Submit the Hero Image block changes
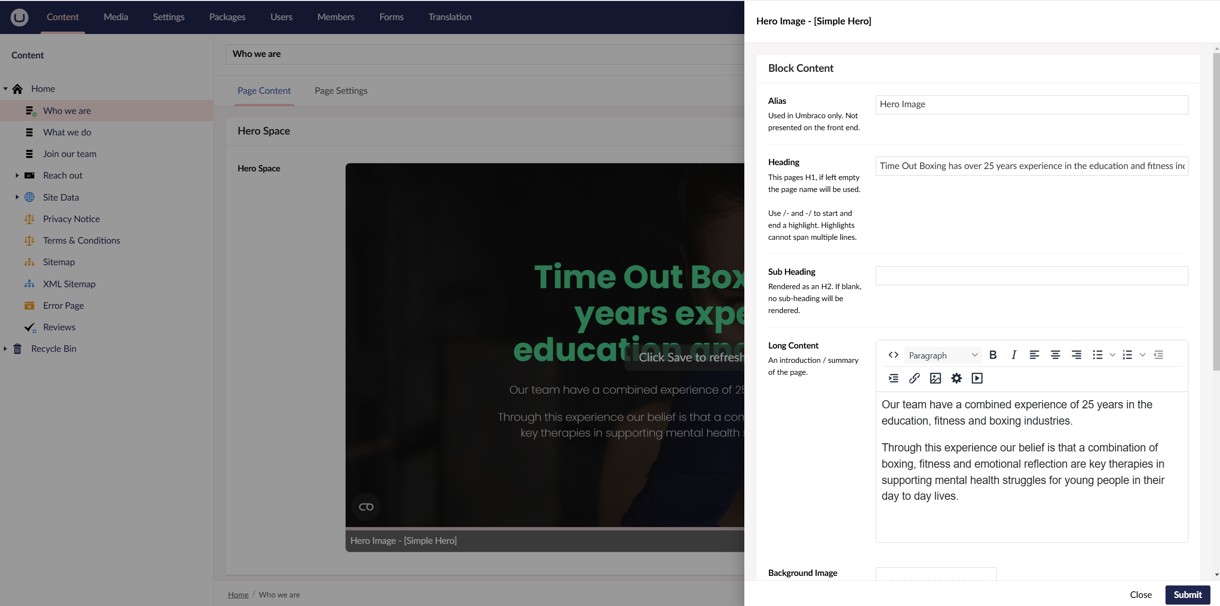Screen dimensions: 1220x606 click(1187, 594)
